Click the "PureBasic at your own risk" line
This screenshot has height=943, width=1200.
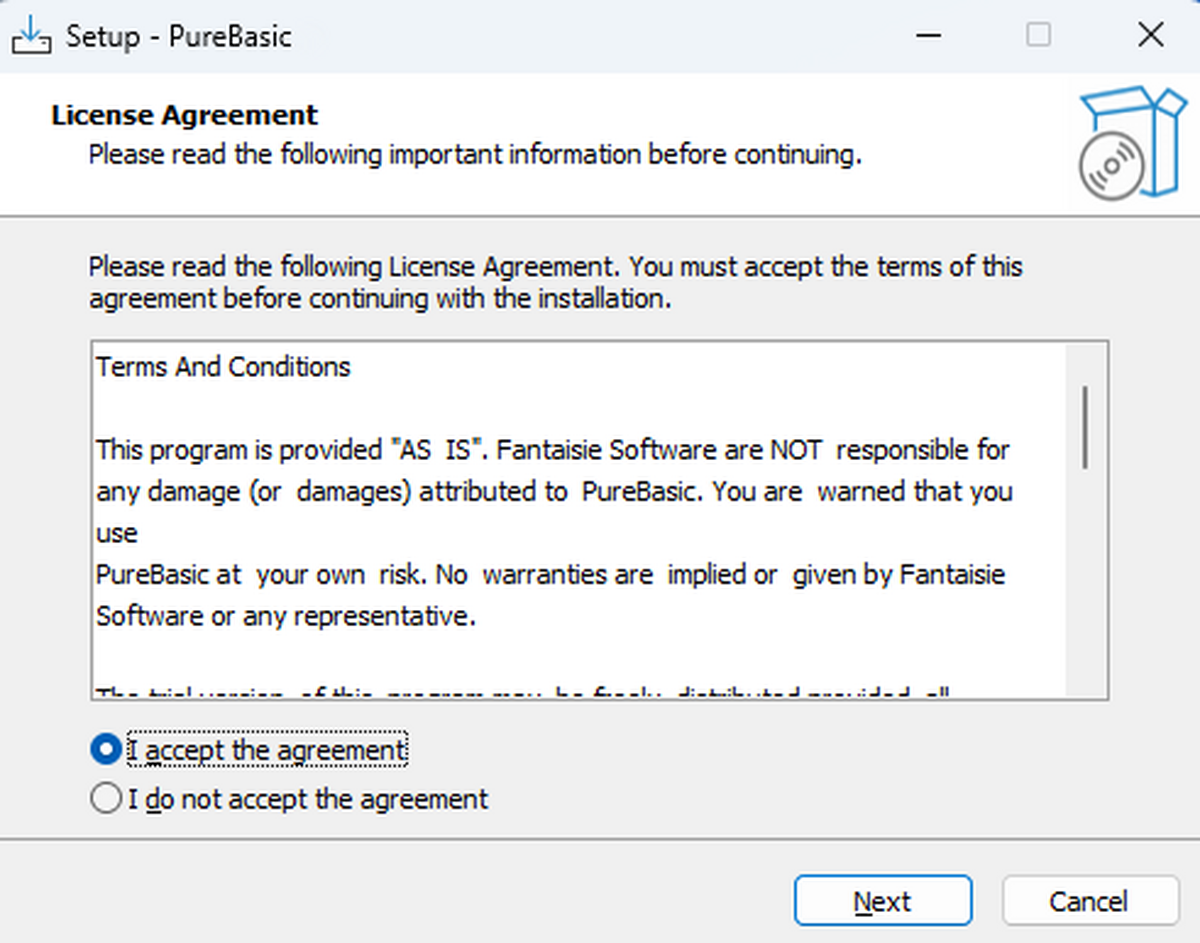click(550, 575)
